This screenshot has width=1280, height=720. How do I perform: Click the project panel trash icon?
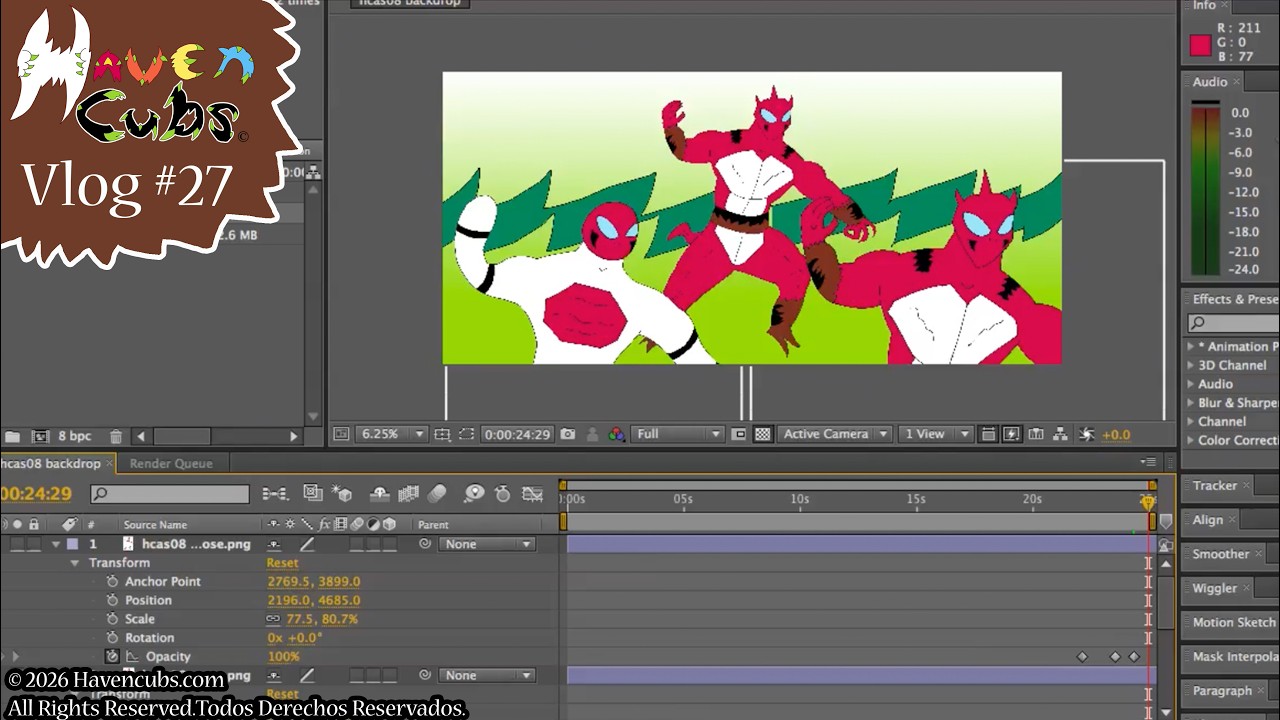pos(116,436)
